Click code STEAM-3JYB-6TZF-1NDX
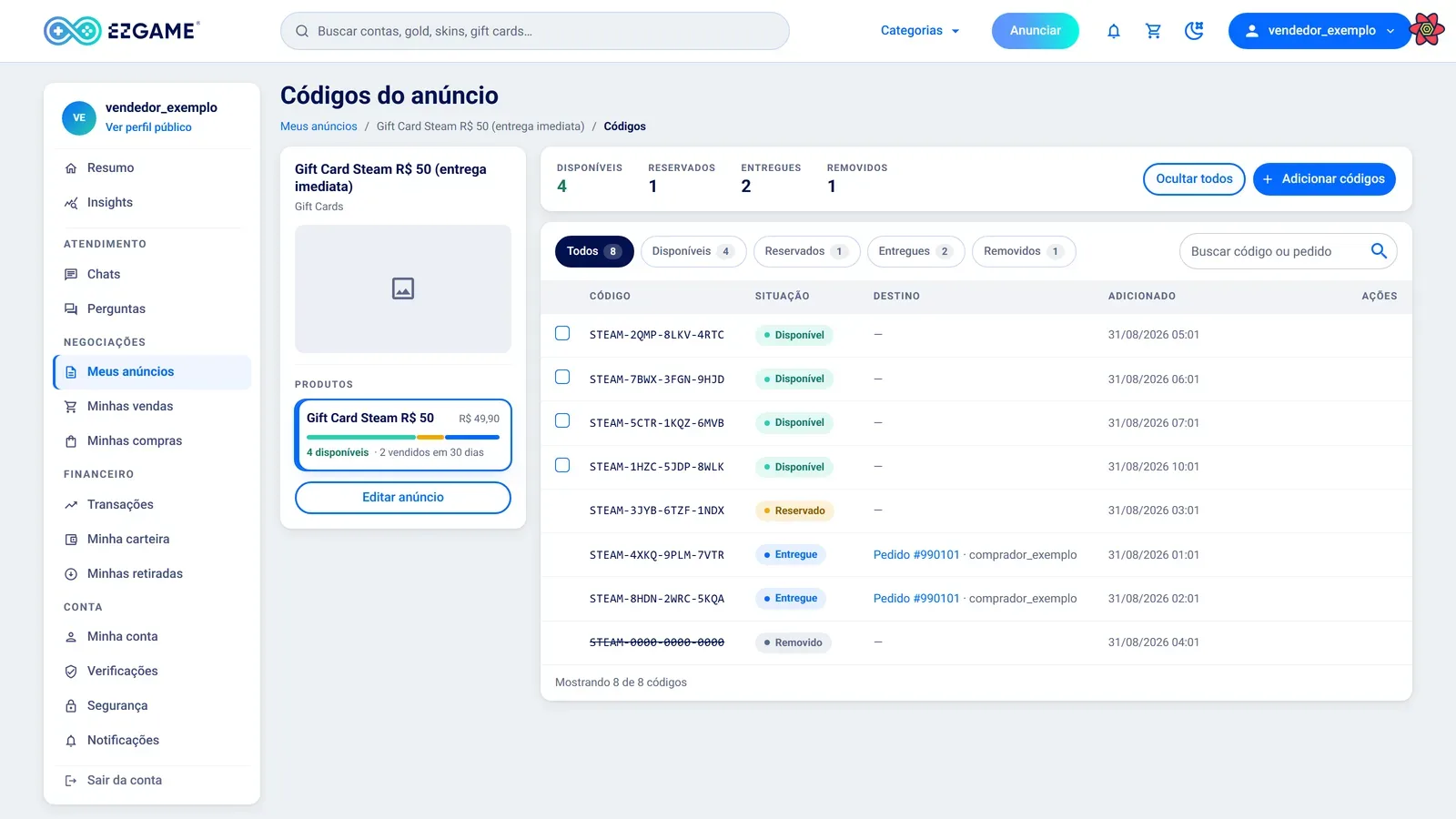Screen dimensions: 1456x819 [x=657, y=511]
